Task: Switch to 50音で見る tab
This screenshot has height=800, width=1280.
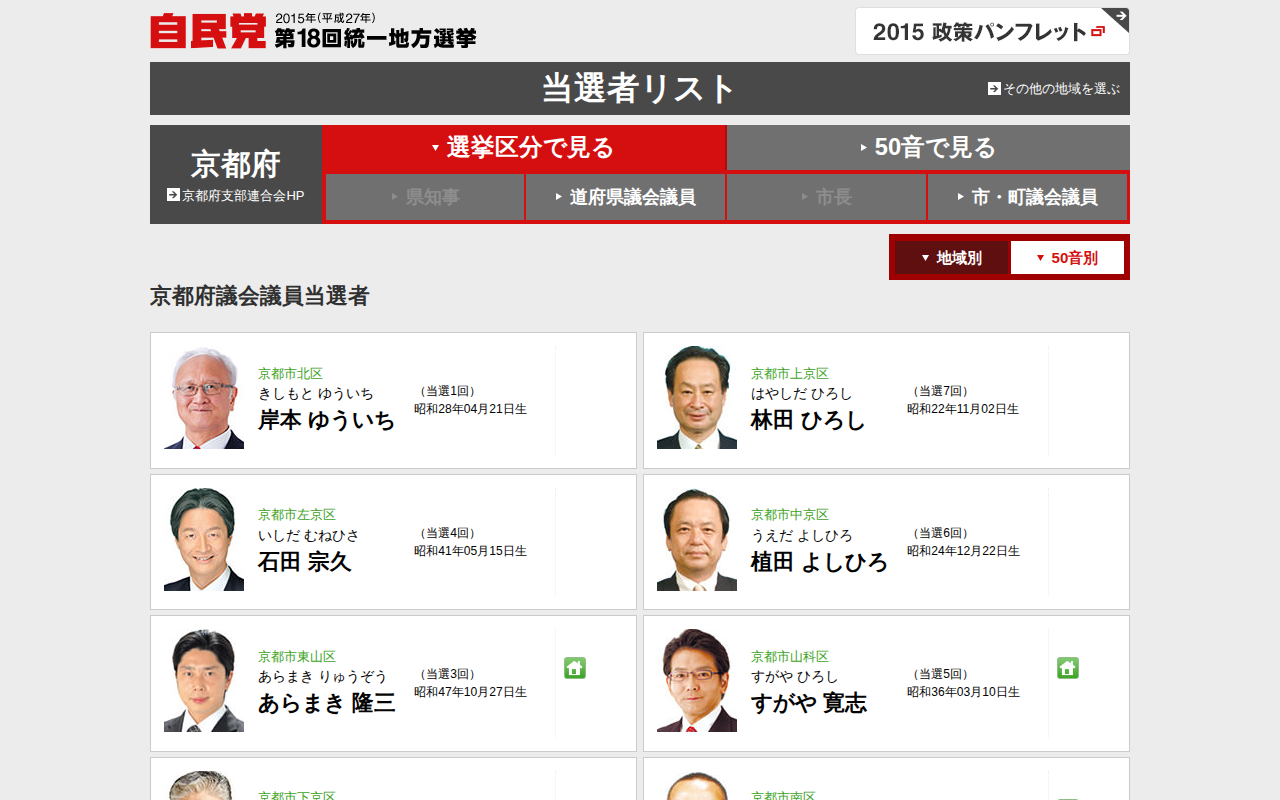Action: point(928,148)
